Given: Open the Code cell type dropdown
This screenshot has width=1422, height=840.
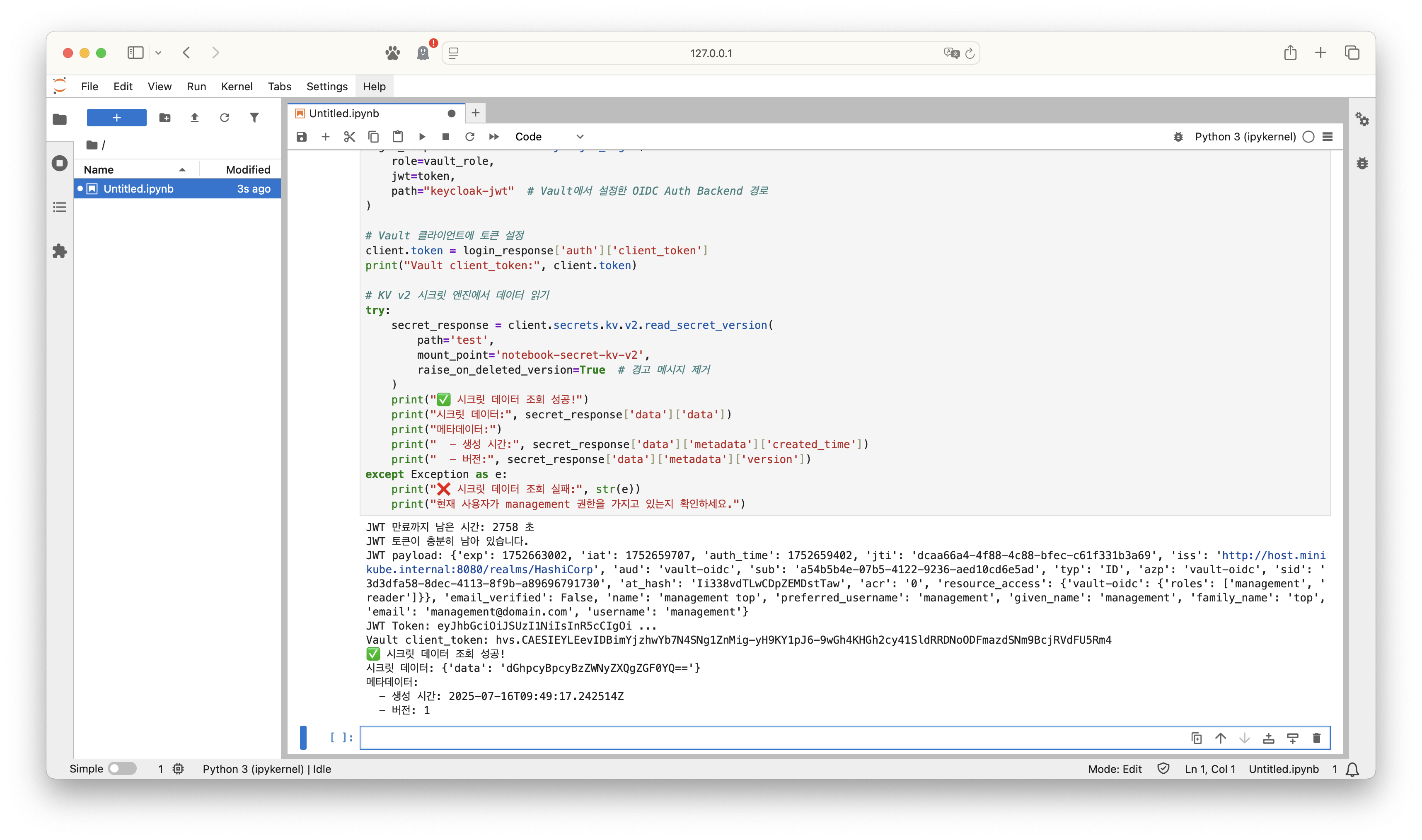Looking at the screenshot, I should (x=549, y=136).
